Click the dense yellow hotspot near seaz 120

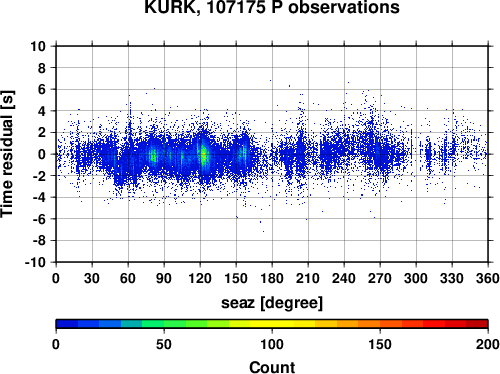click(x=203, y=155)
